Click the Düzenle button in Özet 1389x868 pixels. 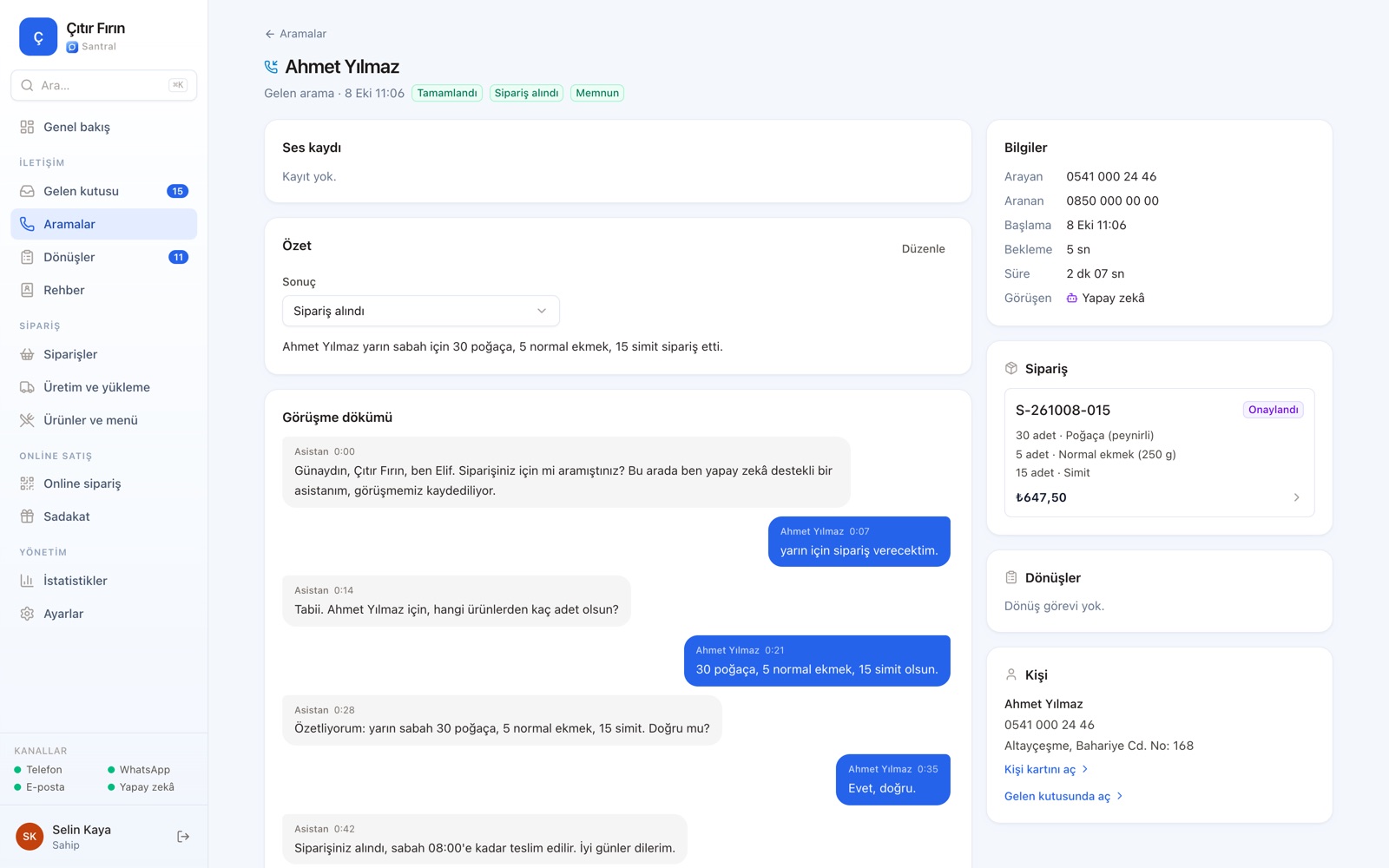(x=924, y=248)
